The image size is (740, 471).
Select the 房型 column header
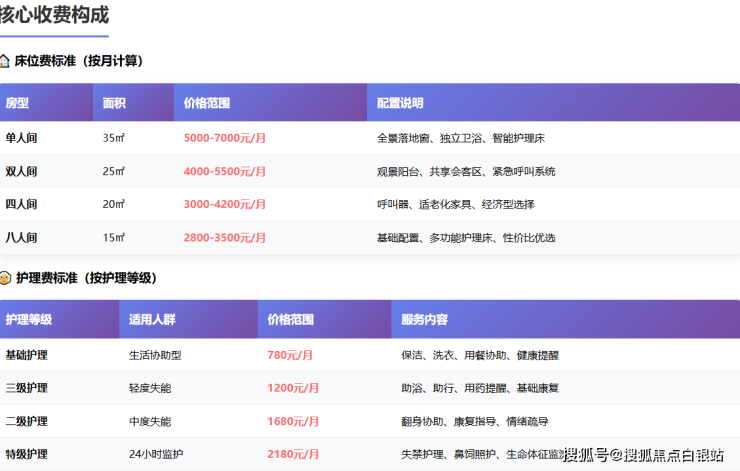[x=17, y=103]
